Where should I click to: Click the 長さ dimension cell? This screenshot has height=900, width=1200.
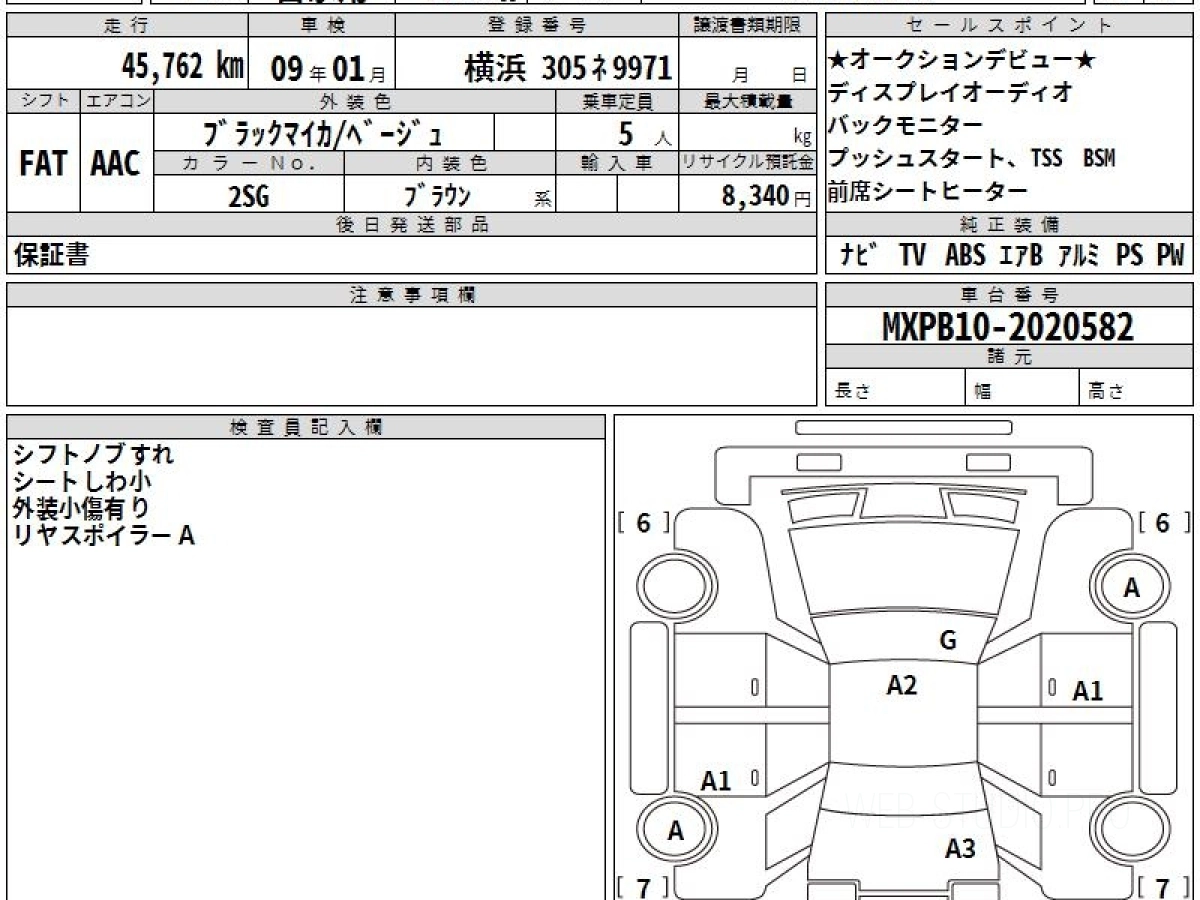(x=895, y=389)
